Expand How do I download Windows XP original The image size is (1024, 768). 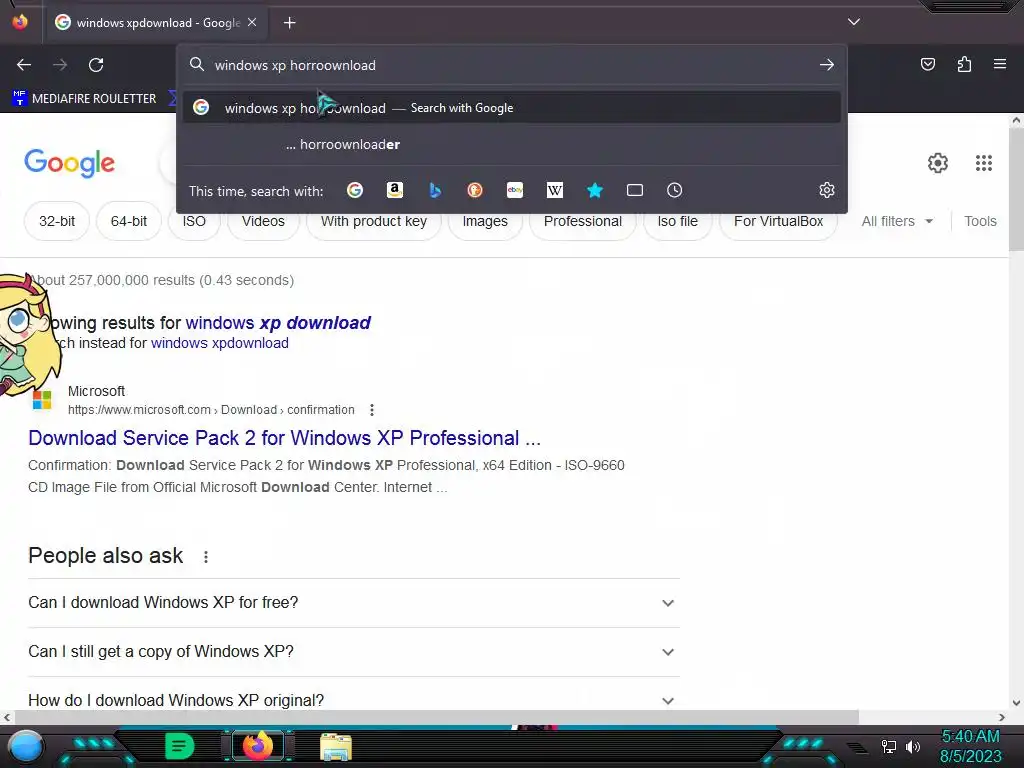click(353, 700)
